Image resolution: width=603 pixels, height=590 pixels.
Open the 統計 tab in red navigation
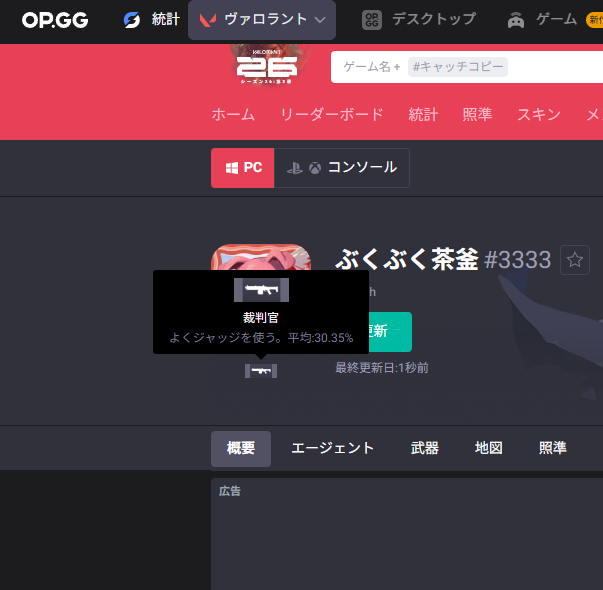[423, 115]
